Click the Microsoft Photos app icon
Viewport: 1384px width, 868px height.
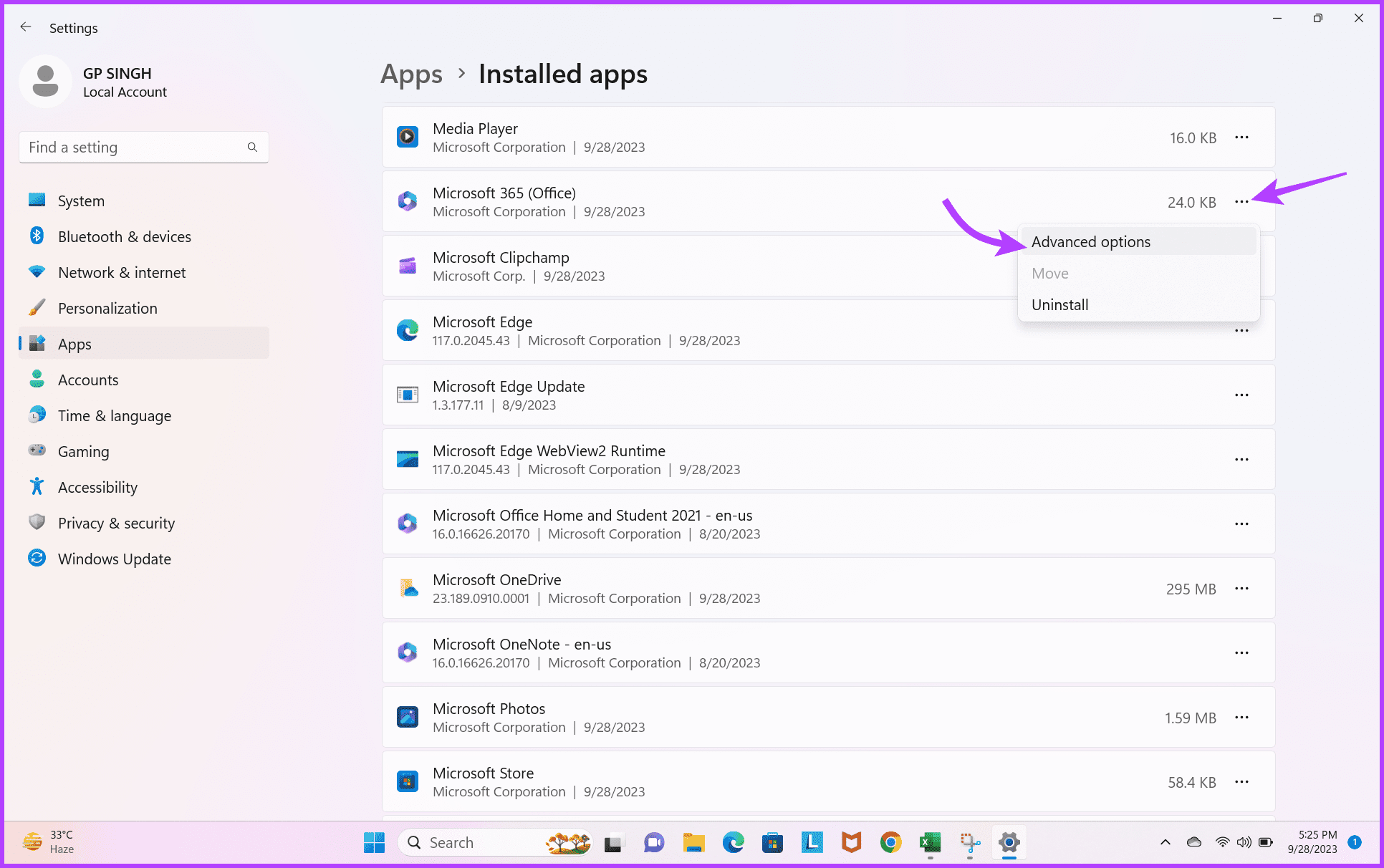pos(408,717)
